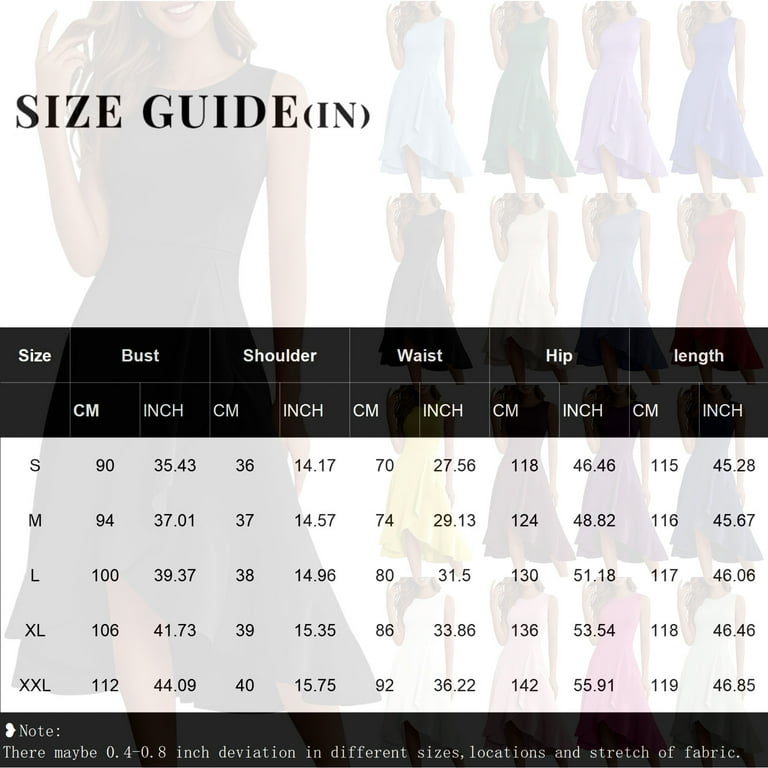Click hip cm value 142
The width and height of the screenshot is (768, 768).
point(525,685)
